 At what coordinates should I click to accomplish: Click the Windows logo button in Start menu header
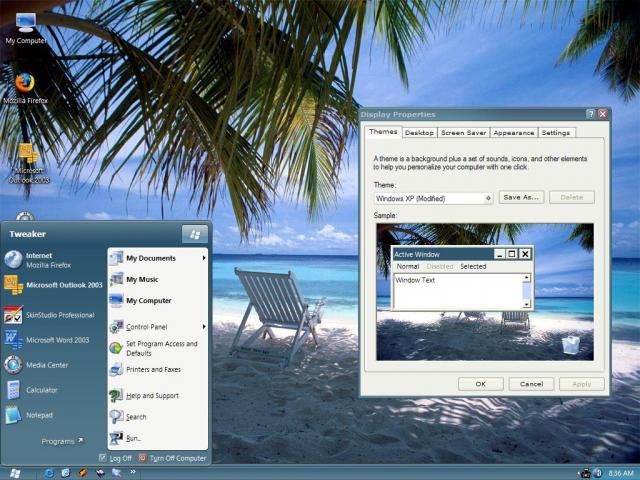pyautogui.click(x=195, y=234)
